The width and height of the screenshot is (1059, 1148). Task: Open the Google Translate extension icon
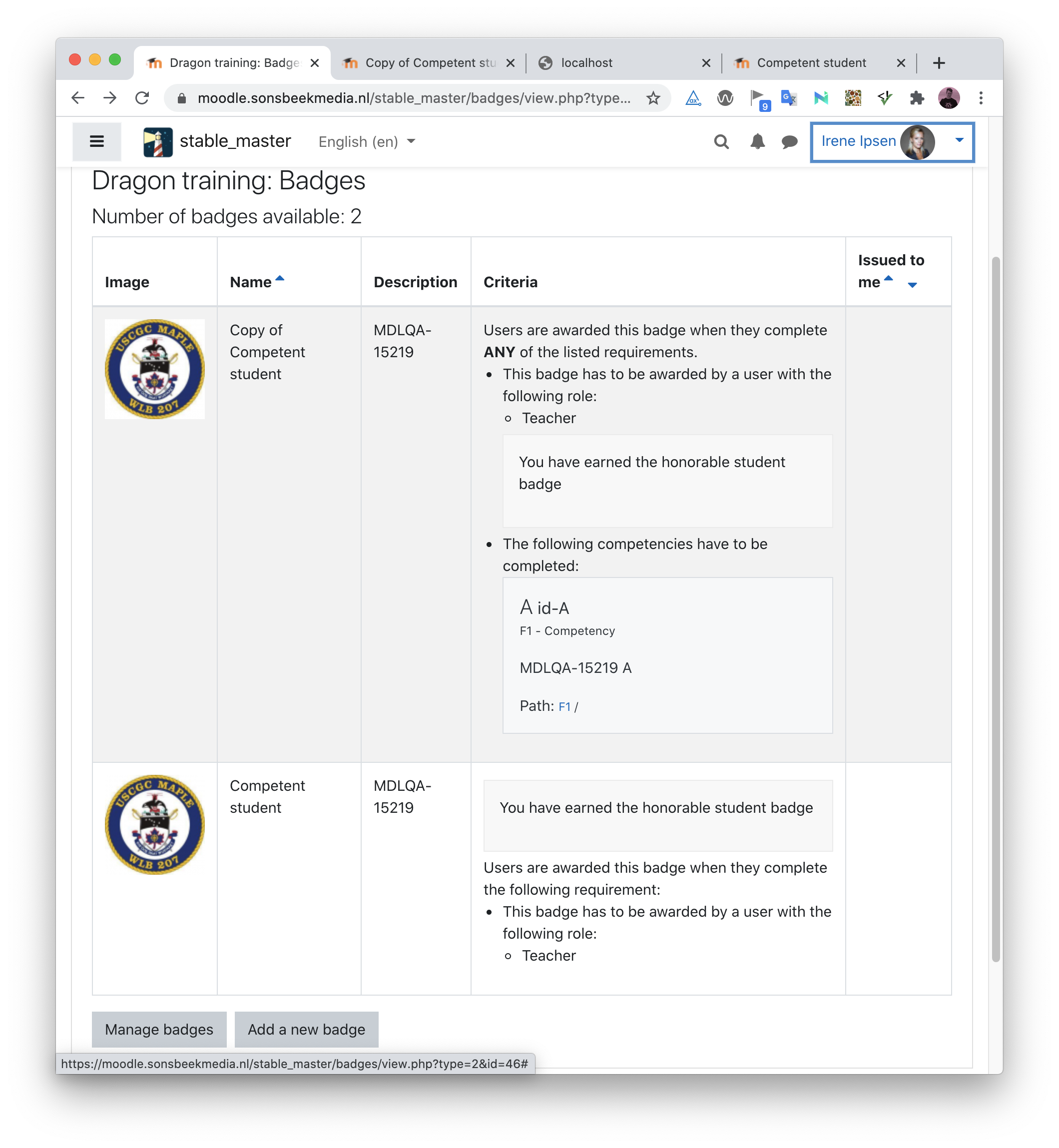pos(789,98)
